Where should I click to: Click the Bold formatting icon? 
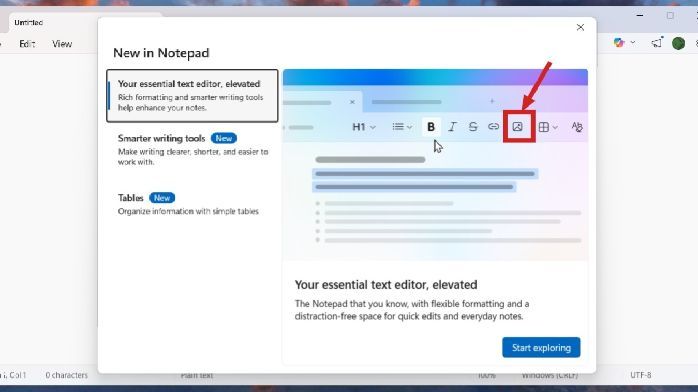tap(430, 127)
